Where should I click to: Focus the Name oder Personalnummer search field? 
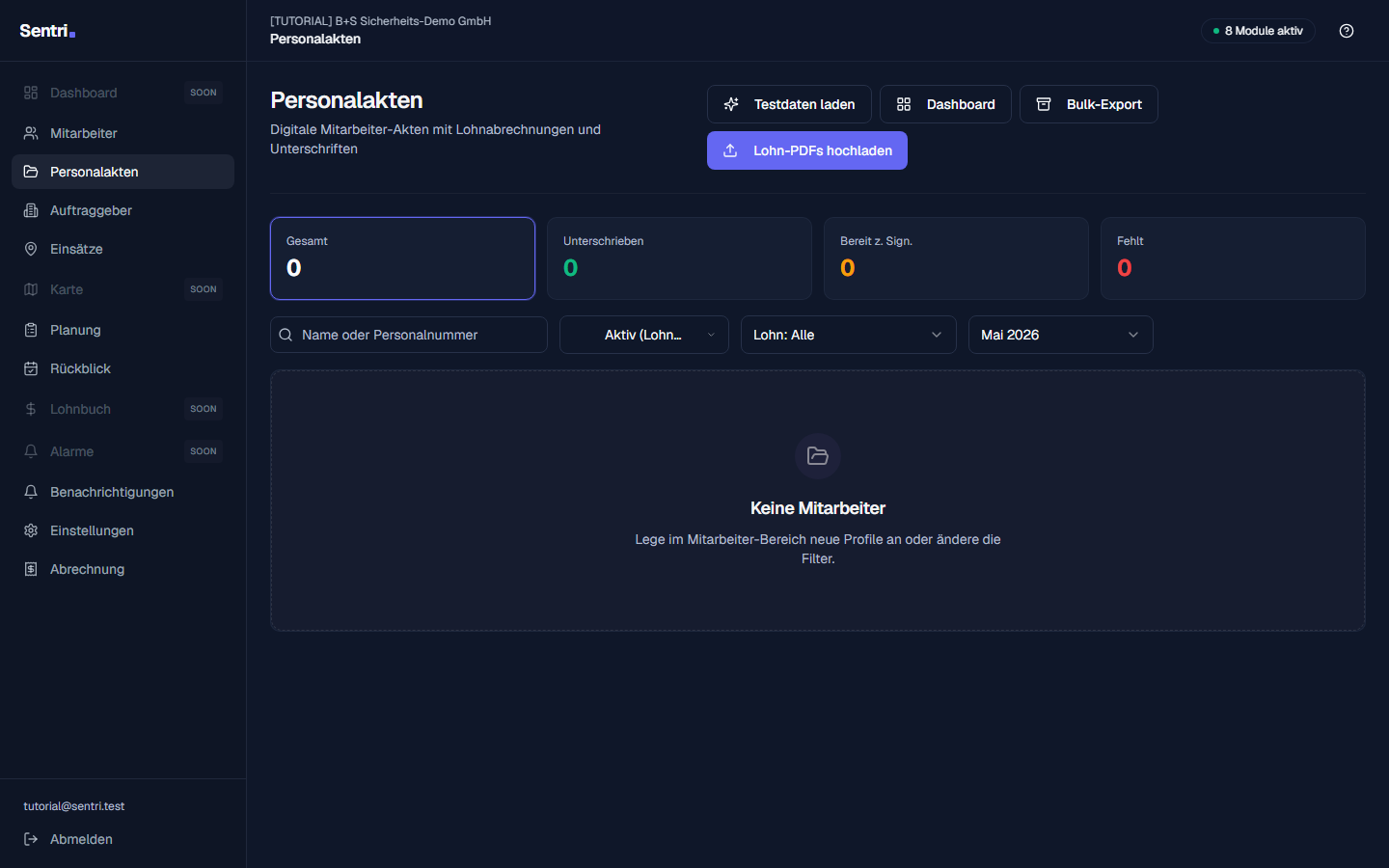pyautogui.click(x=409, y=335)
